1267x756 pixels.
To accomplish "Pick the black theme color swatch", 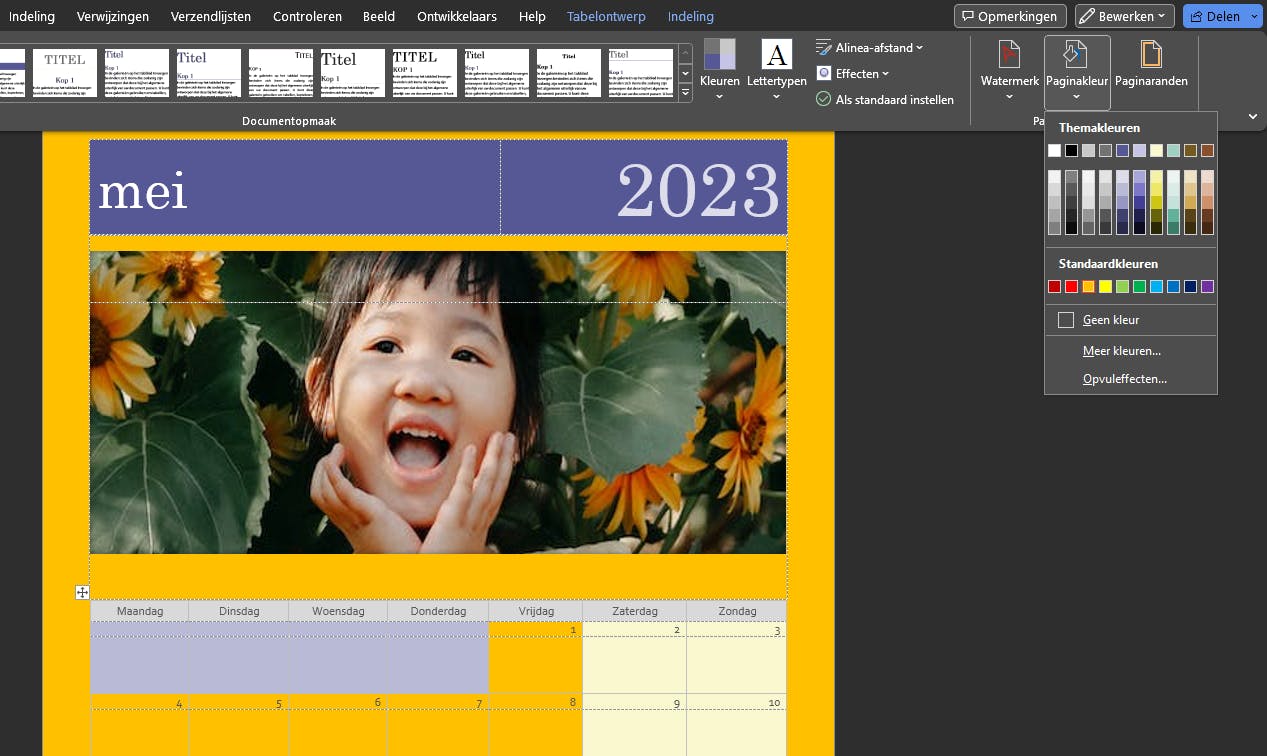I will click(x=1071, y=151).
